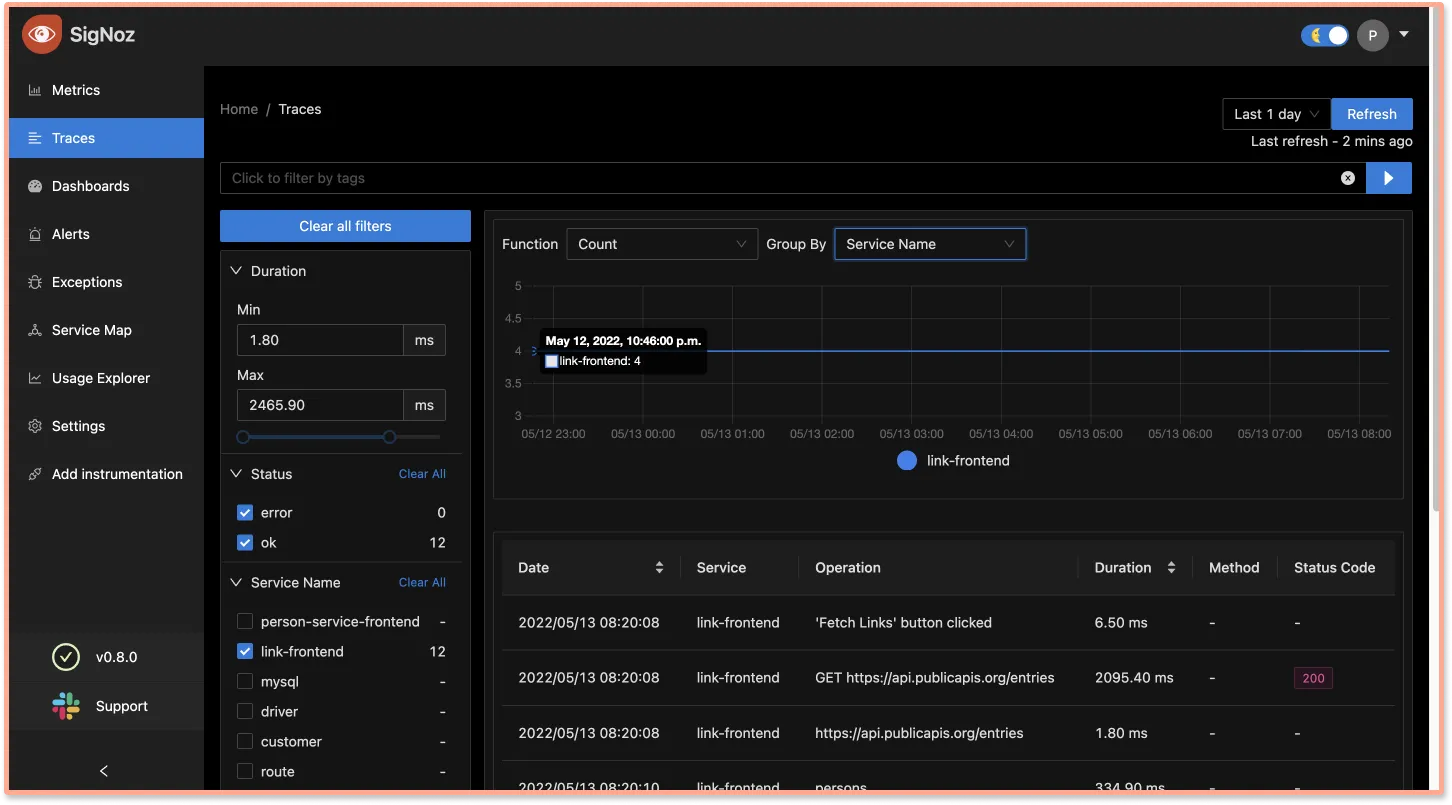Click the Add instrumentation rocket icon

[x=35, y=474]
